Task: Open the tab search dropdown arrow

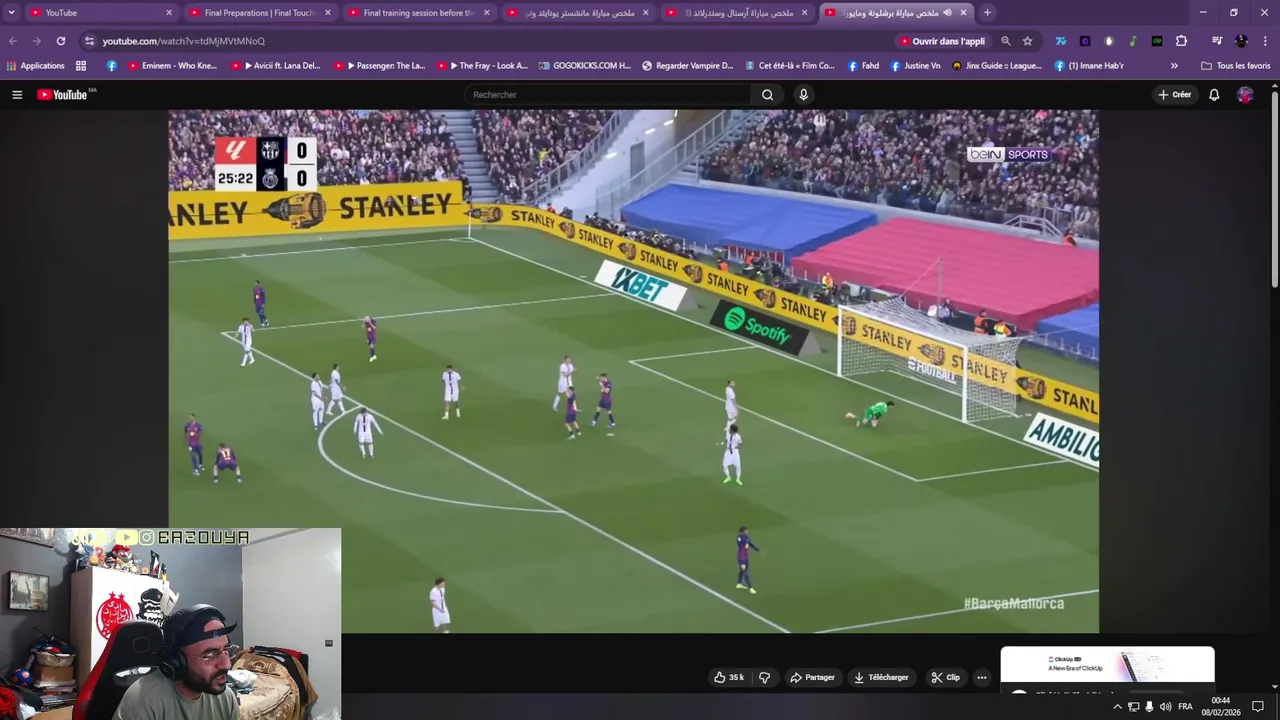Action: (11, 13)
